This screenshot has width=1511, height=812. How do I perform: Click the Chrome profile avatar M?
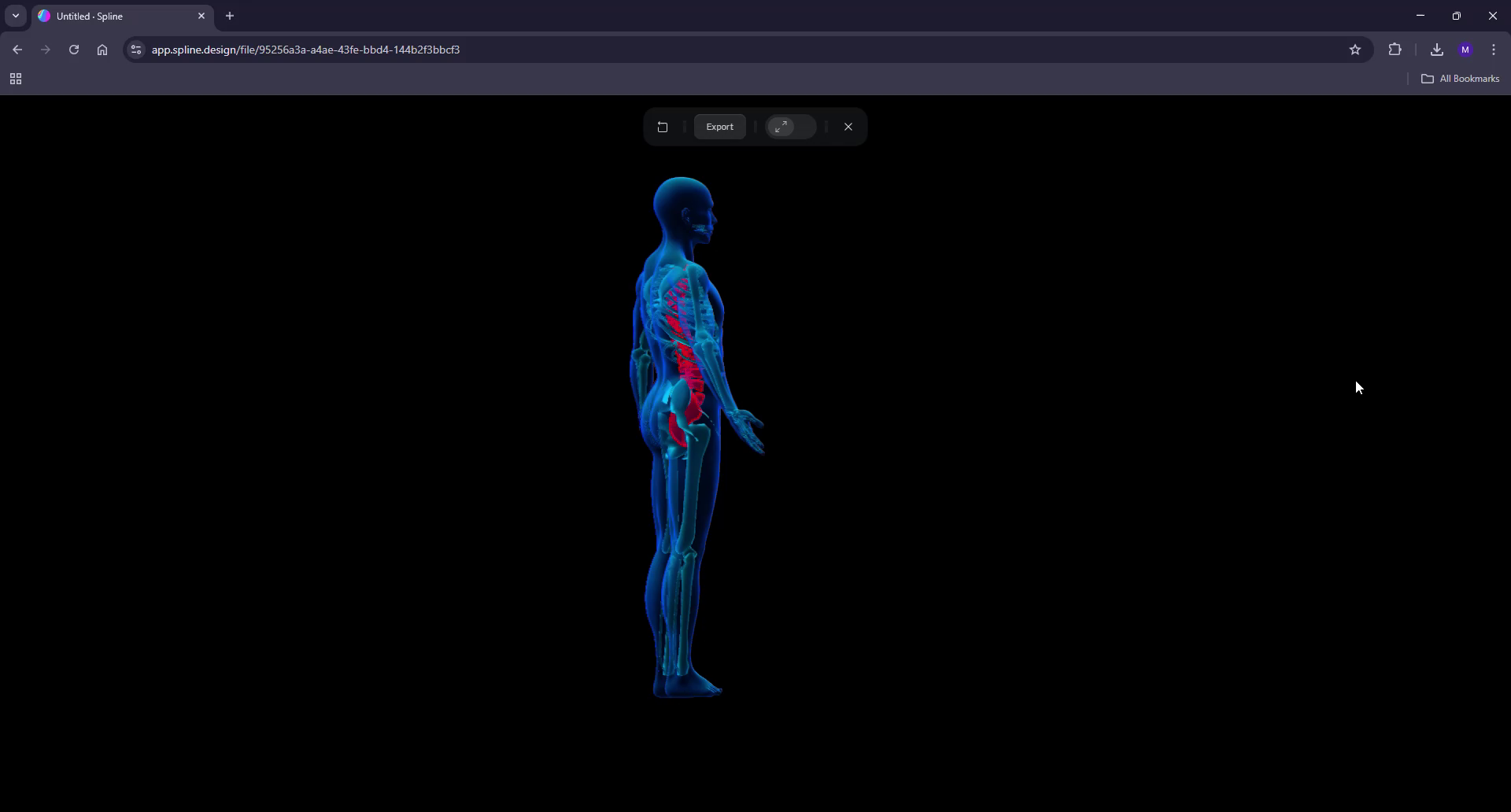[1466, 49]
